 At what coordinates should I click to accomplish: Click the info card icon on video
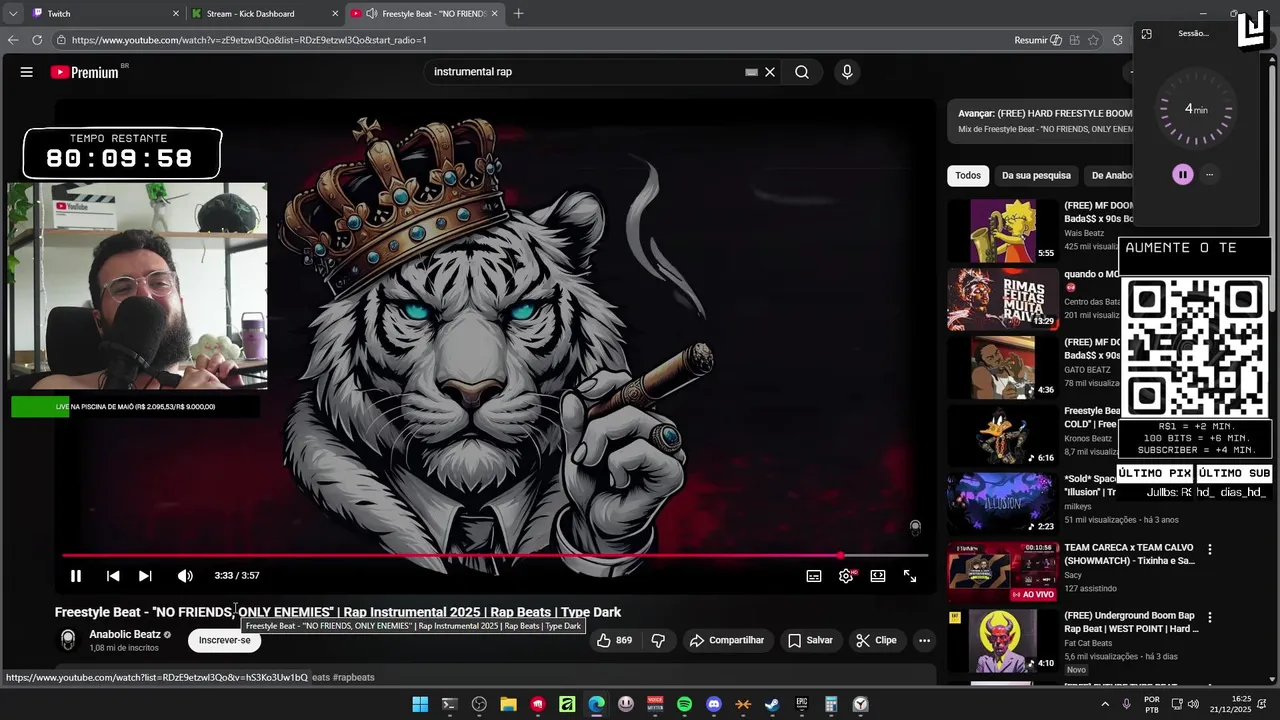tap(914, 527)
